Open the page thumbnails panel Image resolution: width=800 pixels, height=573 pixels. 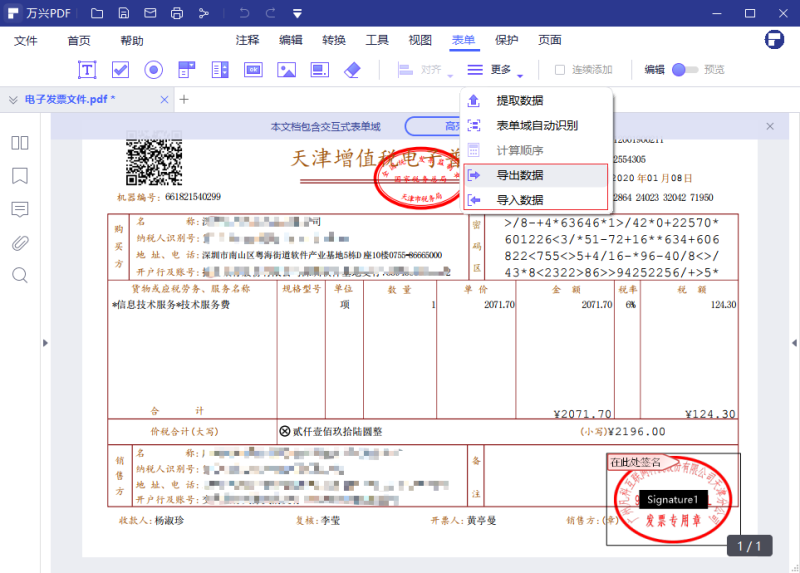(x=20, y=143)
